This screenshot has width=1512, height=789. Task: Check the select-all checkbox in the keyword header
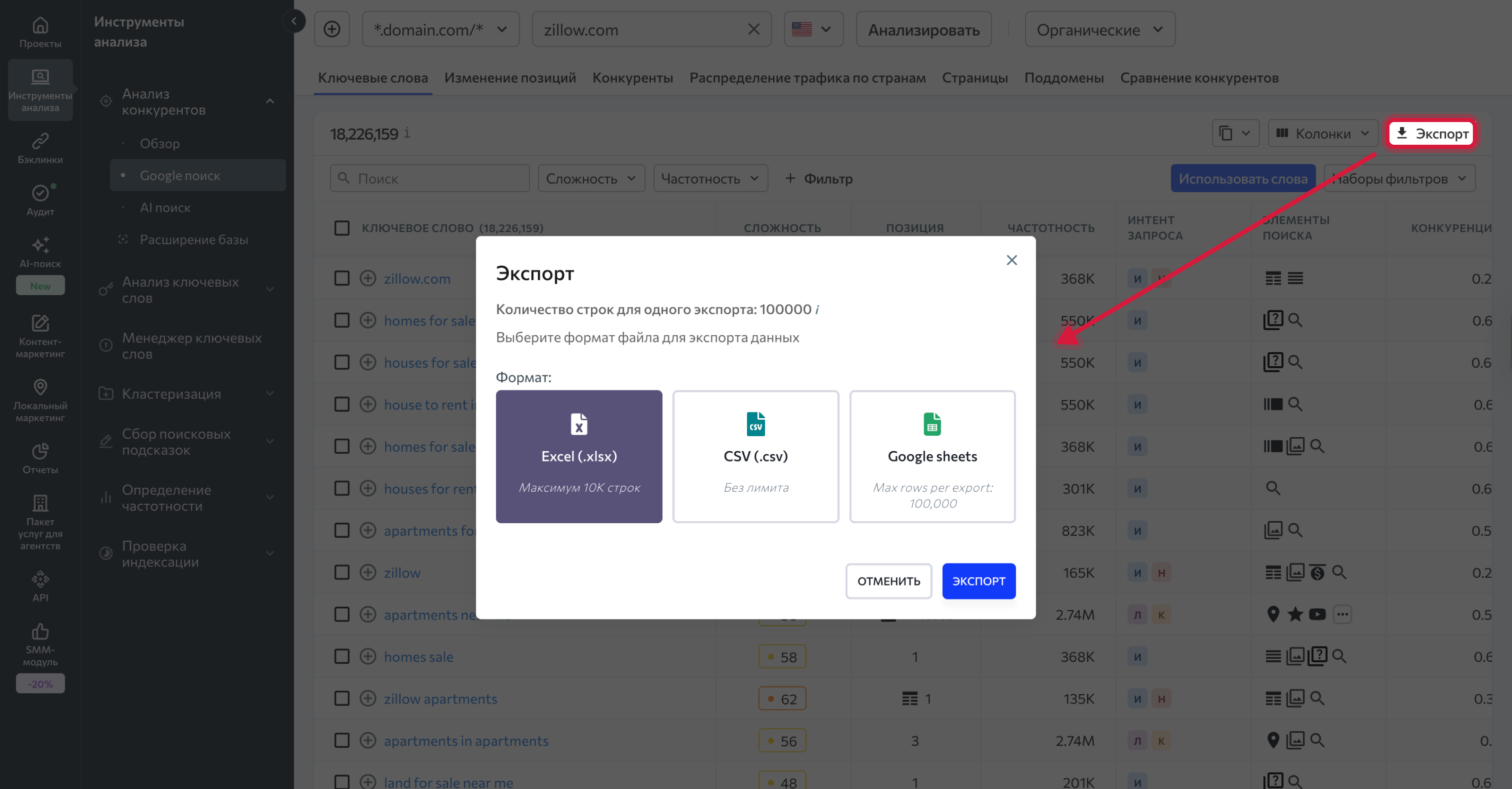(342, 228)
